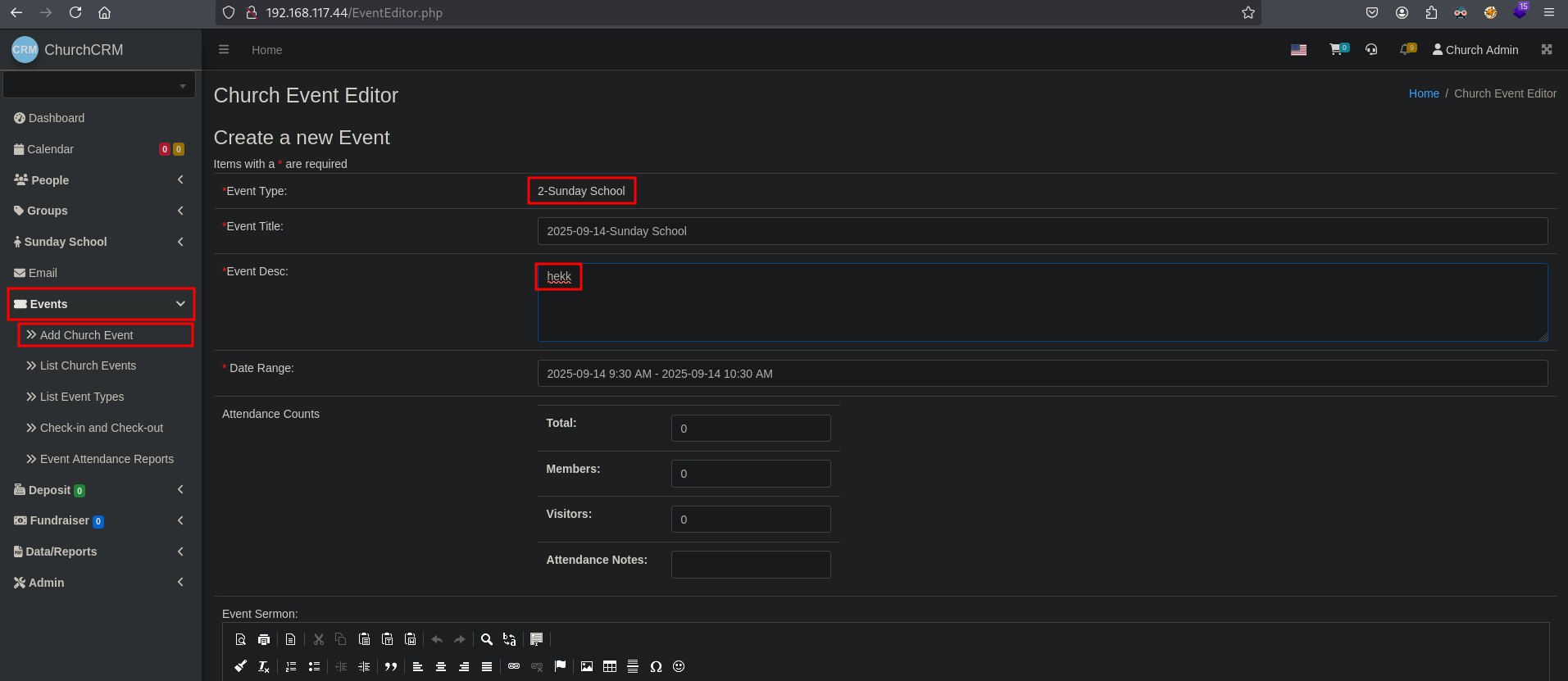The height and width of the screenshot is (681, 1568).
Task: Open the sidebar search dropdown
Action: [99, 85]
